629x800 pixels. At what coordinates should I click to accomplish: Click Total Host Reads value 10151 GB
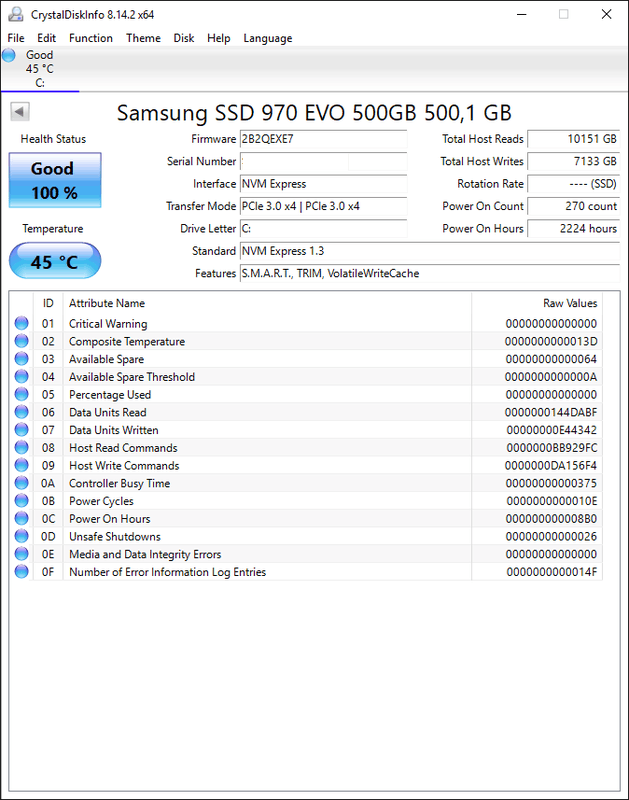[573, 139]
